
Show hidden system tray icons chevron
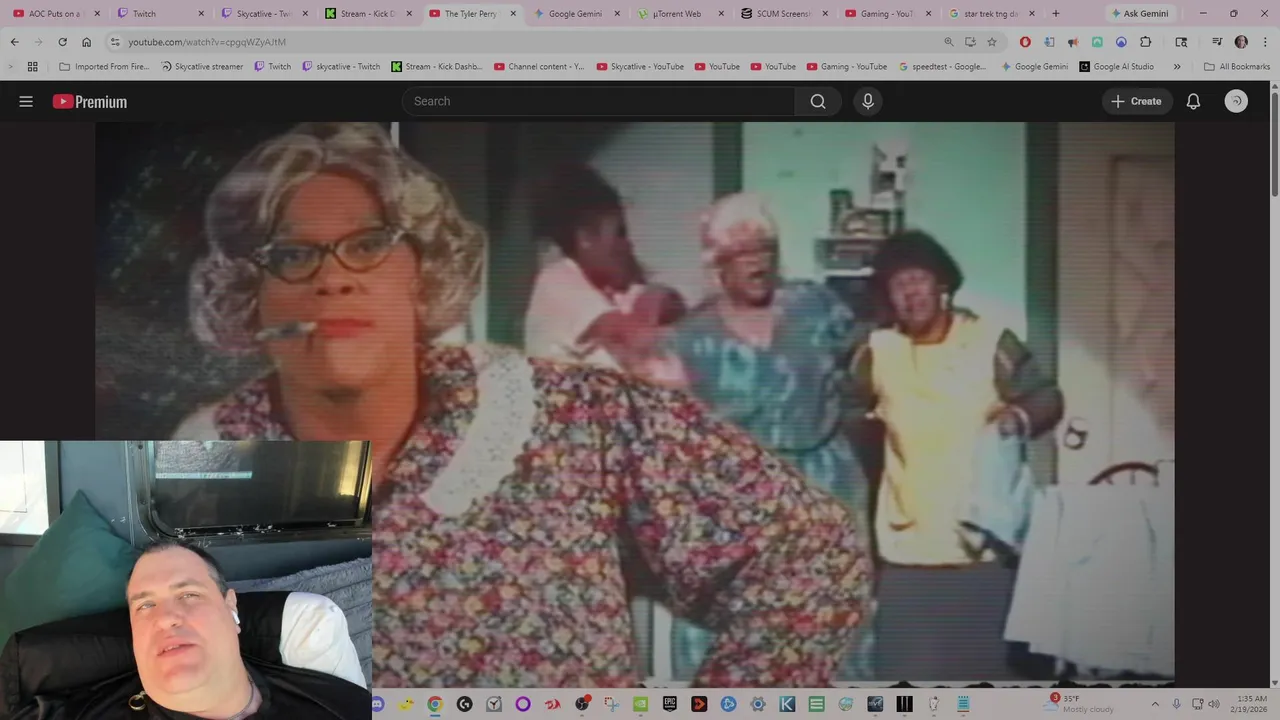coord(1155,704)
